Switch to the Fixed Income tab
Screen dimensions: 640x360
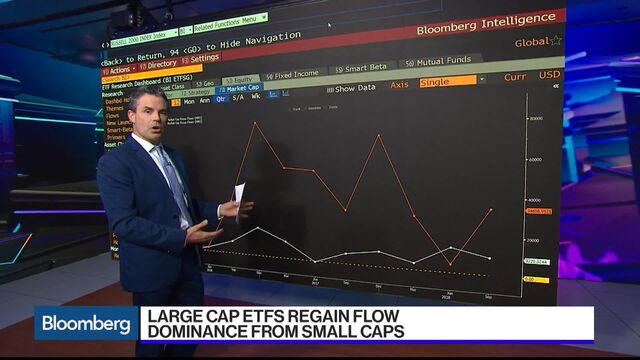[x=292, y=75]
